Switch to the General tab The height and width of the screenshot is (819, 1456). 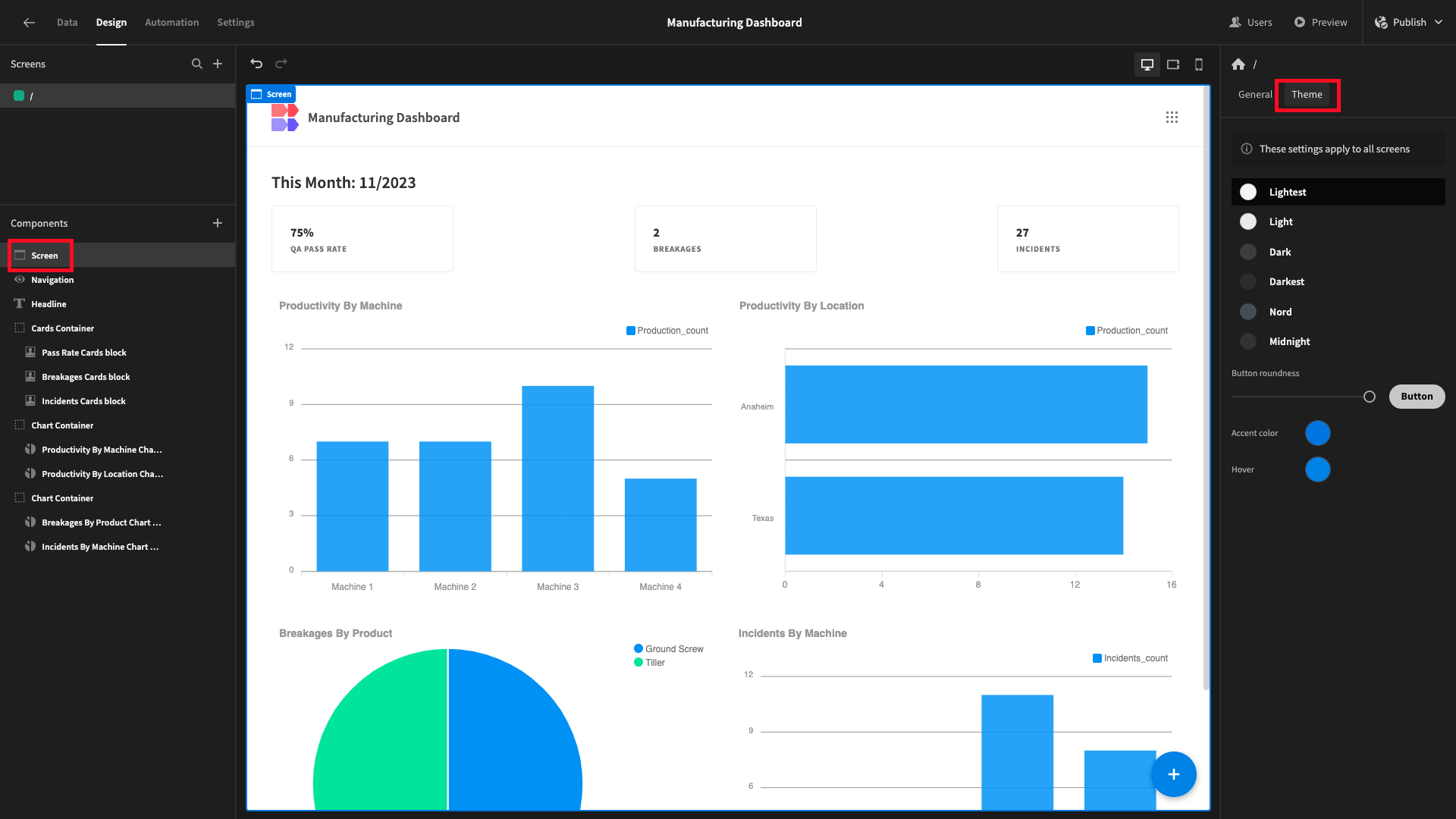(x=1255, y=95)
